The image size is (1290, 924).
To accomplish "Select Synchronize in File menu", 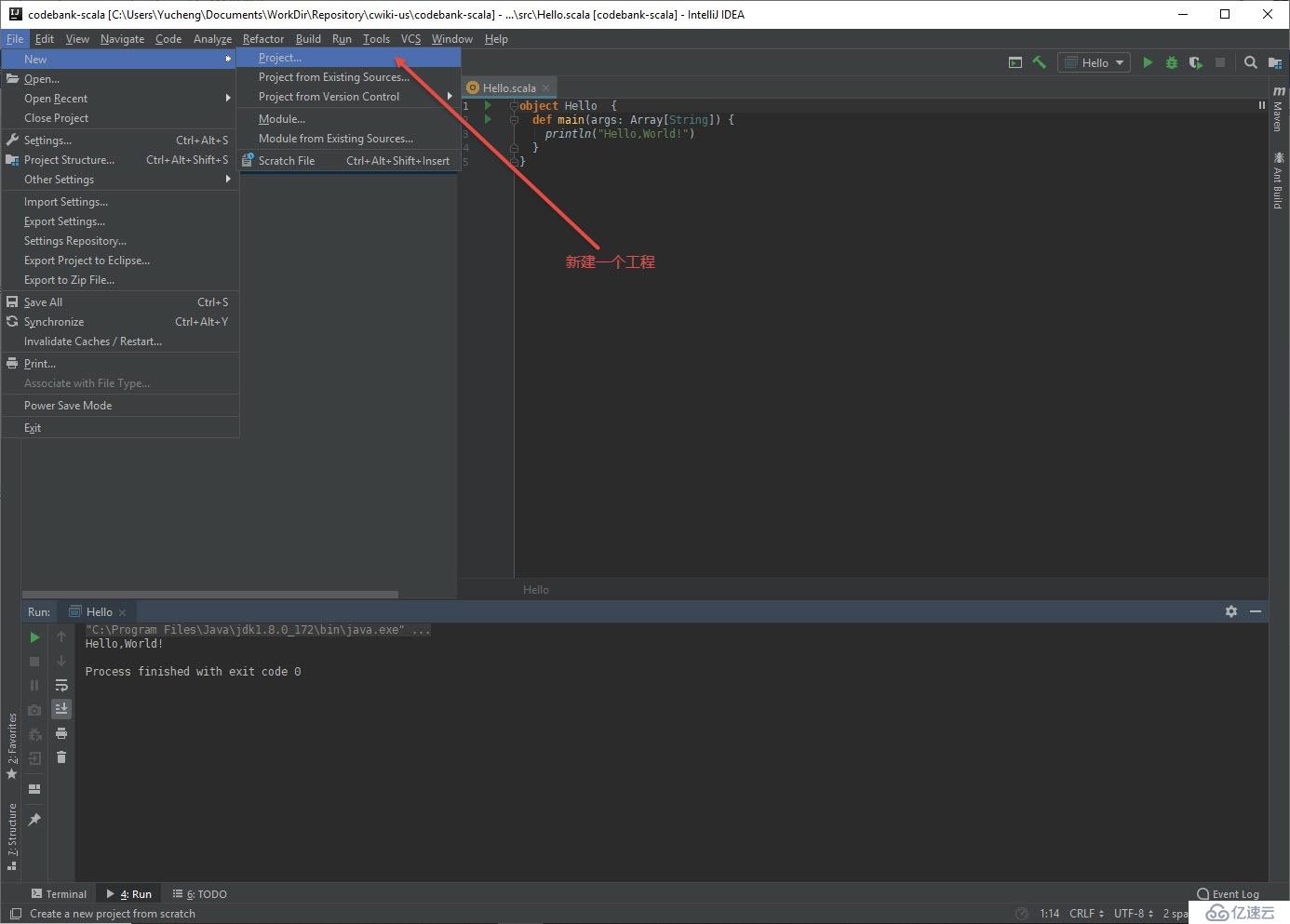I will (120, 322).
